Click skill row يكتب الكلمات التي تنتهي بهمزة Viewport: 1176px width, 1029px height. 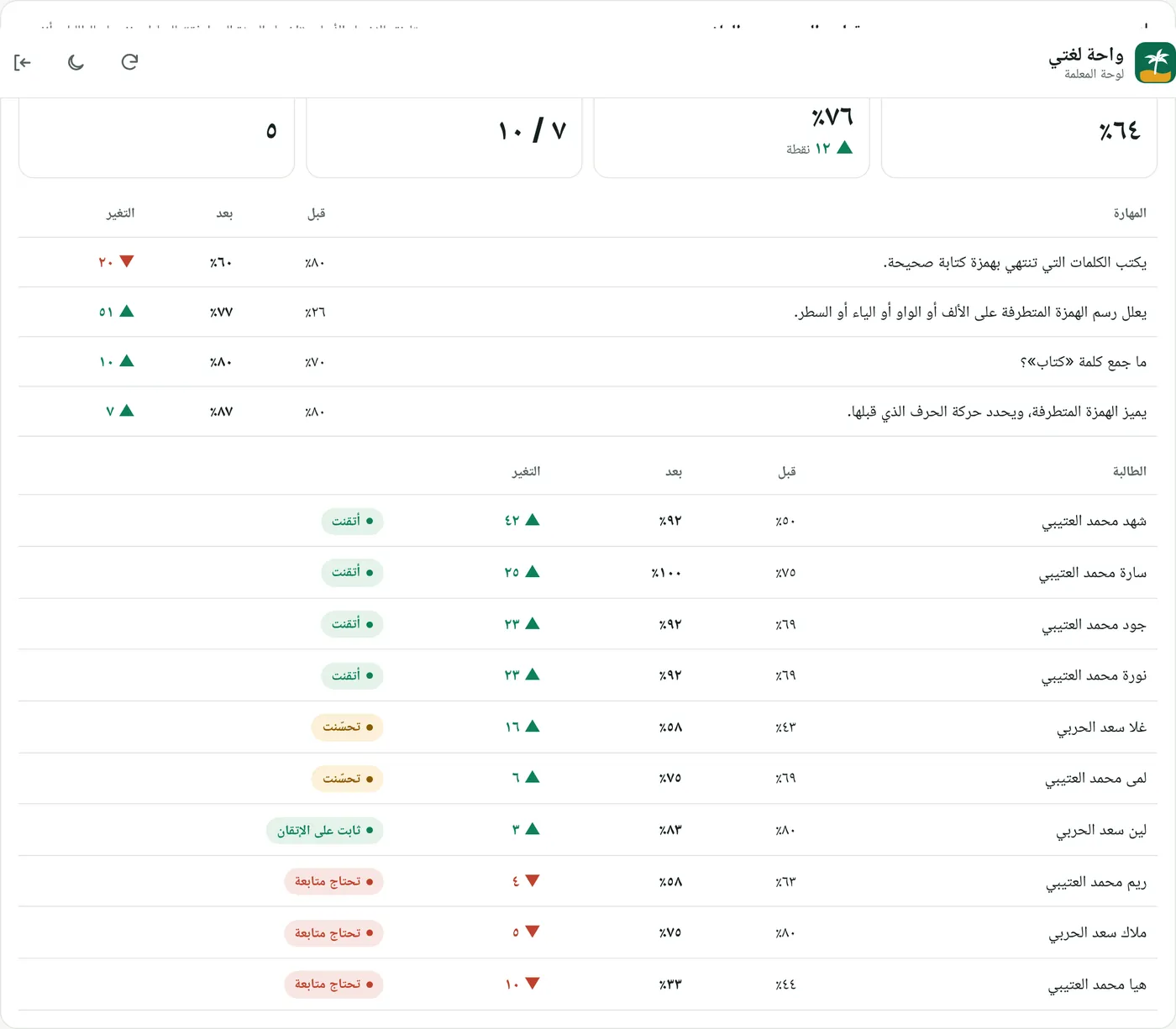coord(588,263)
